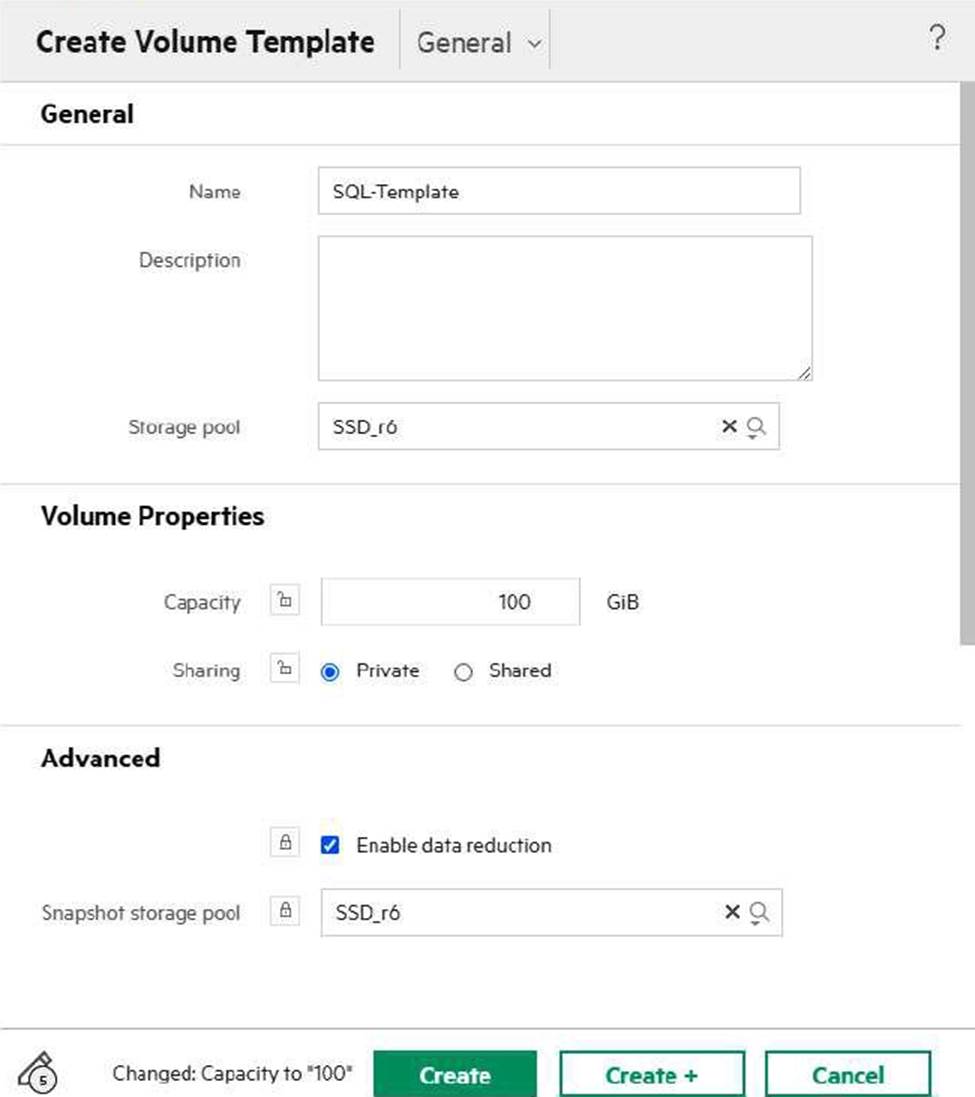This screenshot has height=1097, width=975.
Task: Click the 'Changed: Capacity to "100"' status text
Action: point(232,1073)
